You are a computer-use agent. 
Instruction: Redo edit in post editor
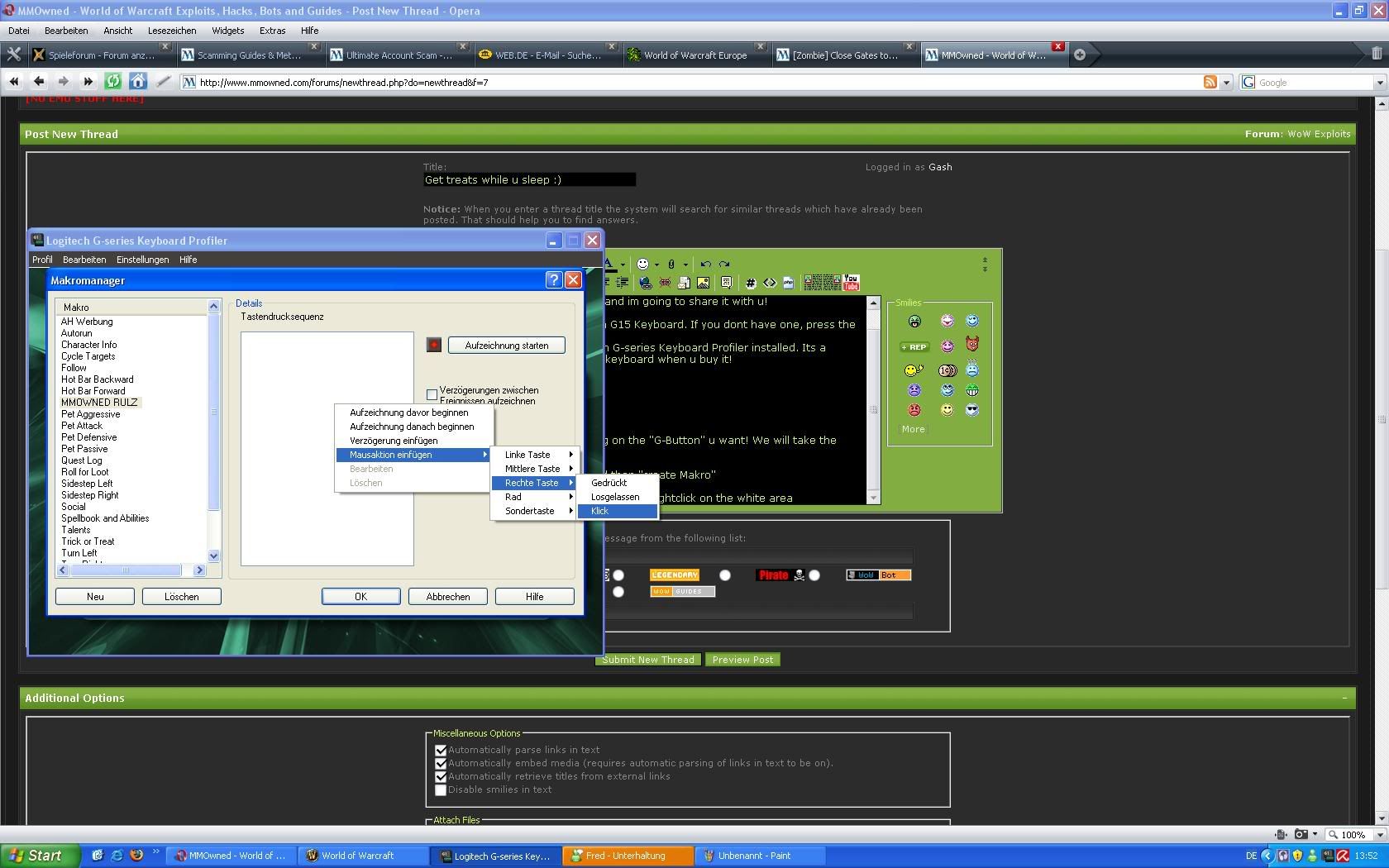pos(724,264)
